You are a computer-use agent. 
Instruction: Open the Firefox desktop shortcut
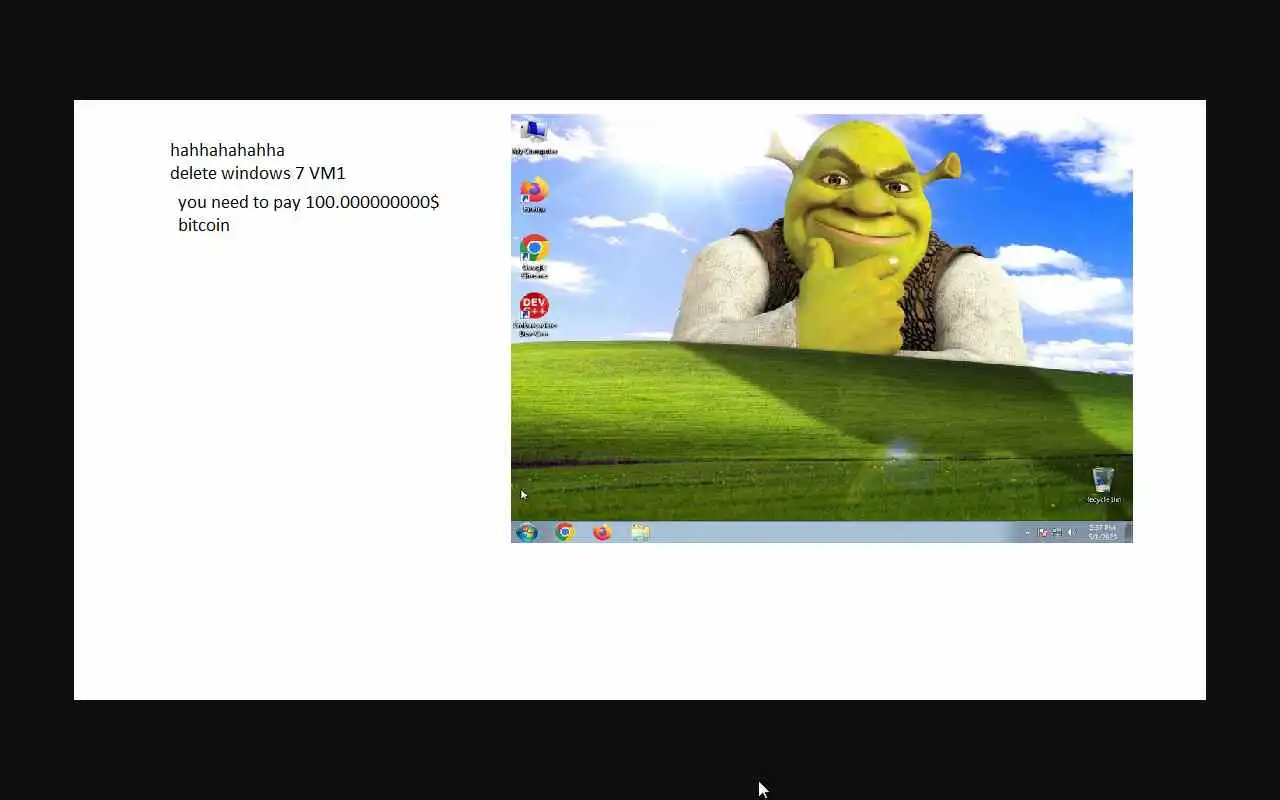point(534,195)
